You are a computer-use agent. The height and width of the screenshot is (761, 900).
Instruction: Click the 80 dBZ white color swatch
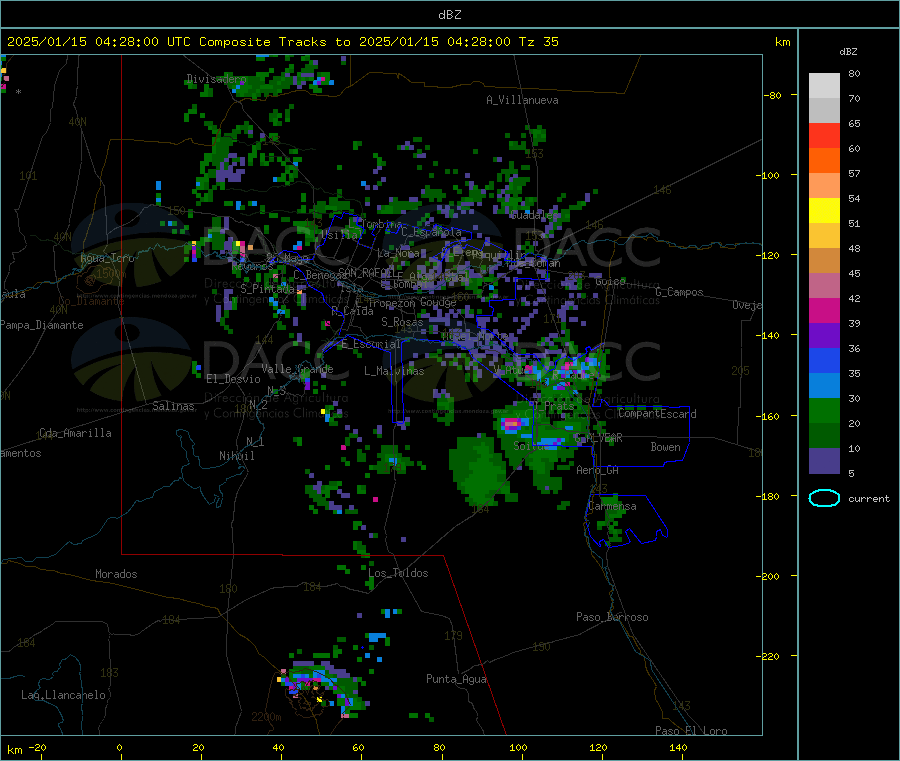(x=824, y=86)
